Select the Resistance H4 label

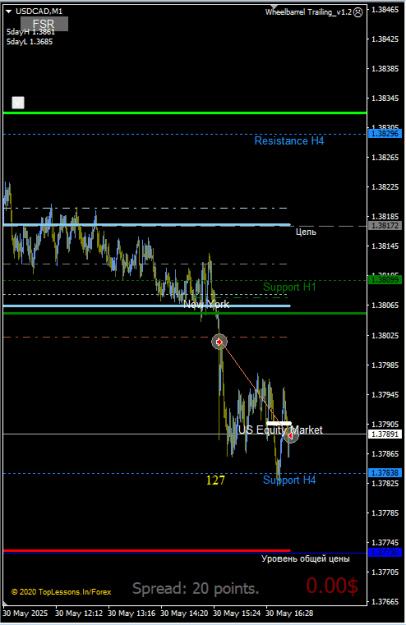[289, 141]
